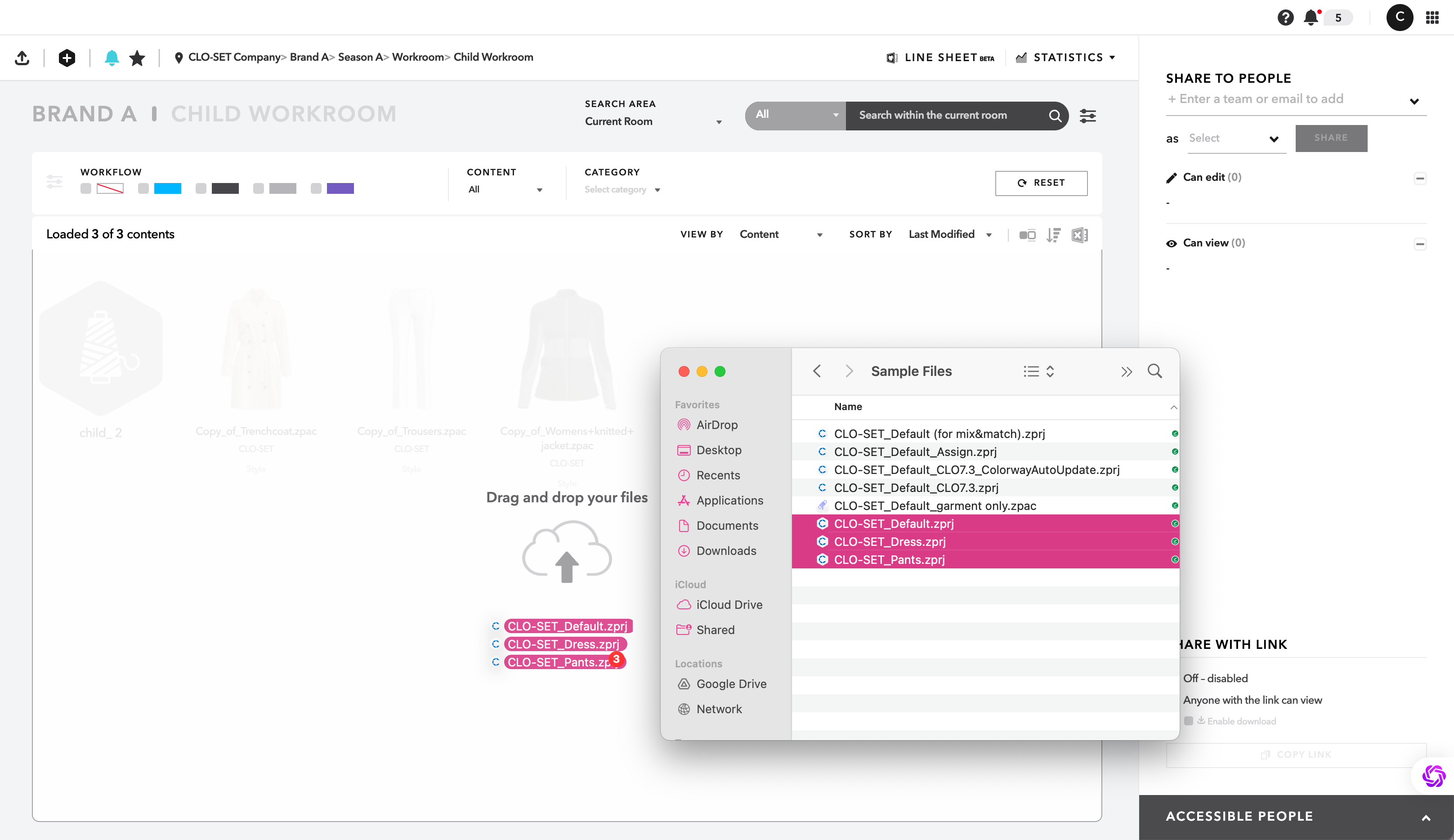Click the hexagon plus add icon

pyautogui.click(x=67, y=58)
